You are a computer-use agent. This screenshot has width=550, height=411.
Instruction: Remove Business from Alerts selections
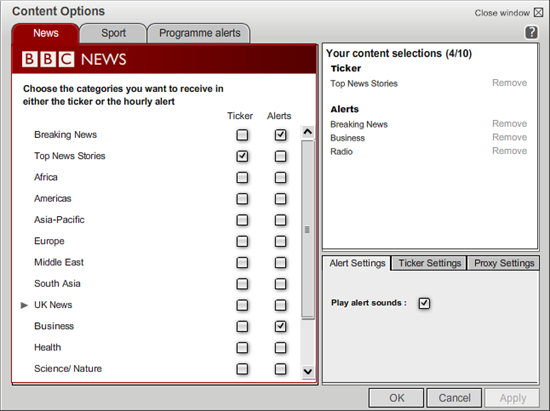509,137
